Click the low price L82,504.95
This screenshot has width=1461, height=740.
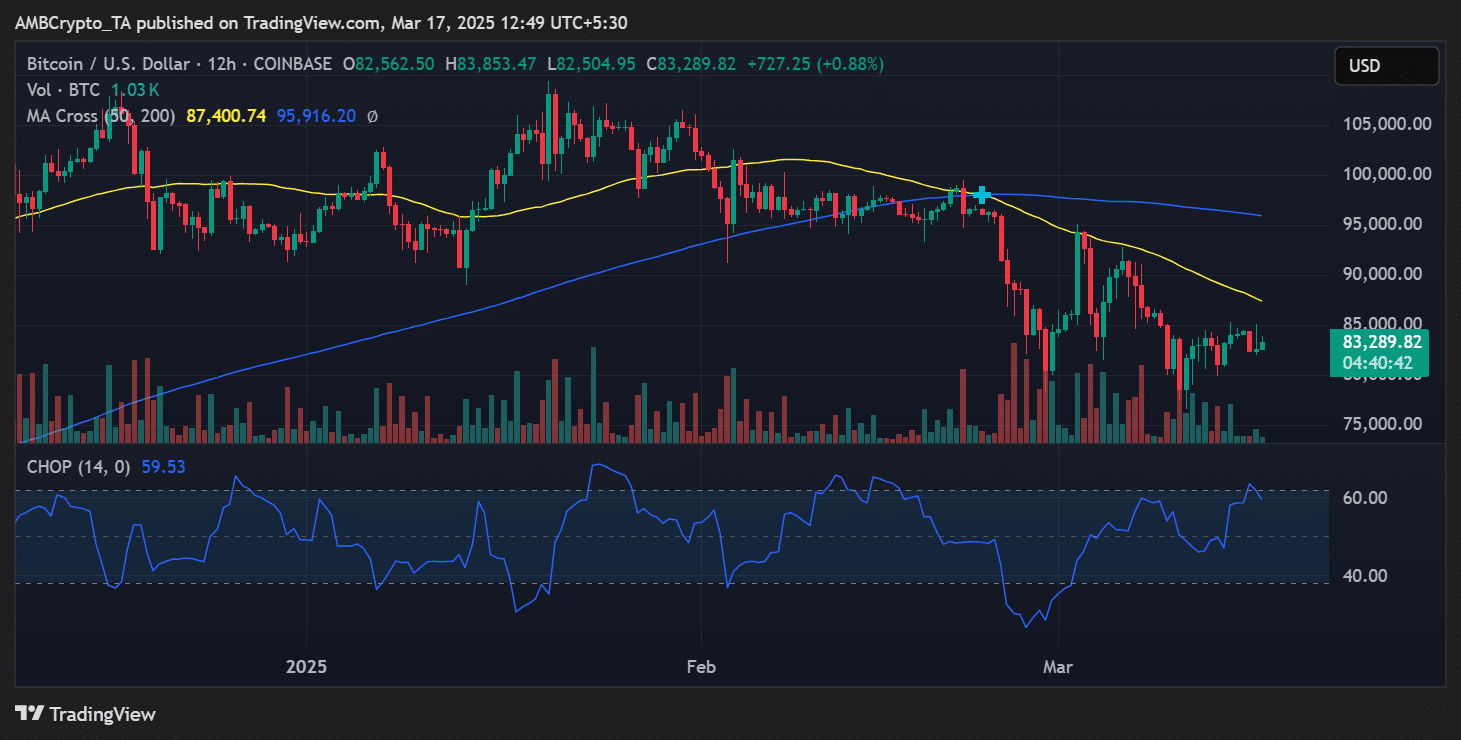point(590,64)
